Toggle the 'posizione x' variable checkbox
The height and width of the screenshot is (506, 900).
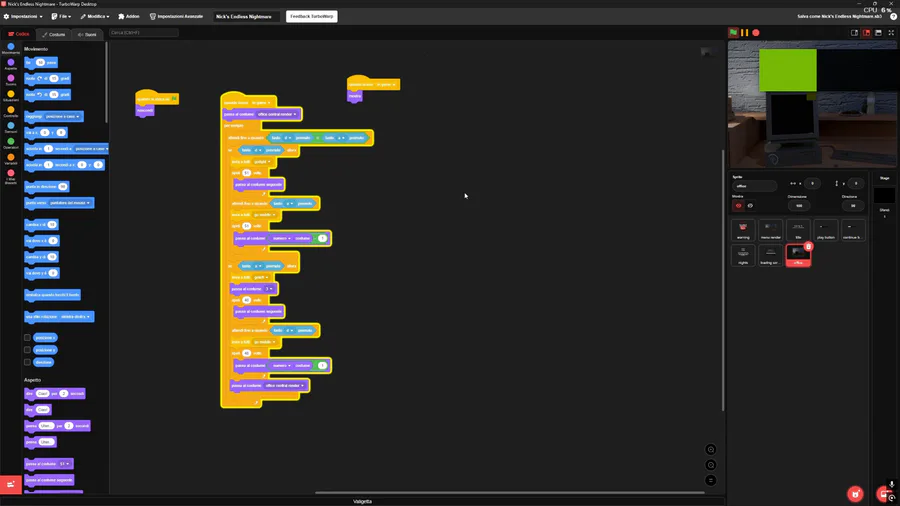[x=27, y=337]
